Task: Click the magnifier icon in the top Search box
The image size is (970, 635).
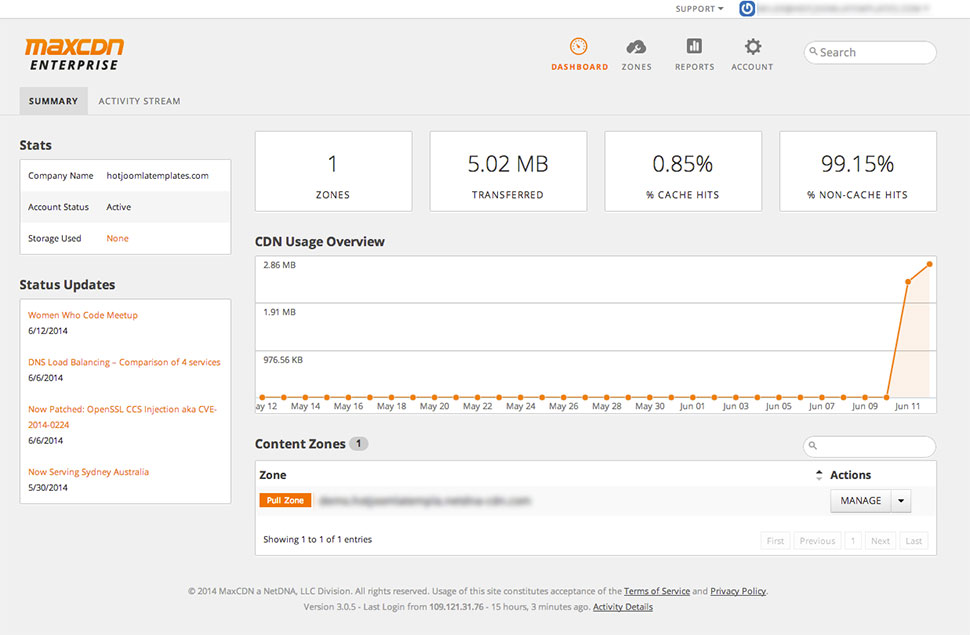Action: (x=813, y=51)
